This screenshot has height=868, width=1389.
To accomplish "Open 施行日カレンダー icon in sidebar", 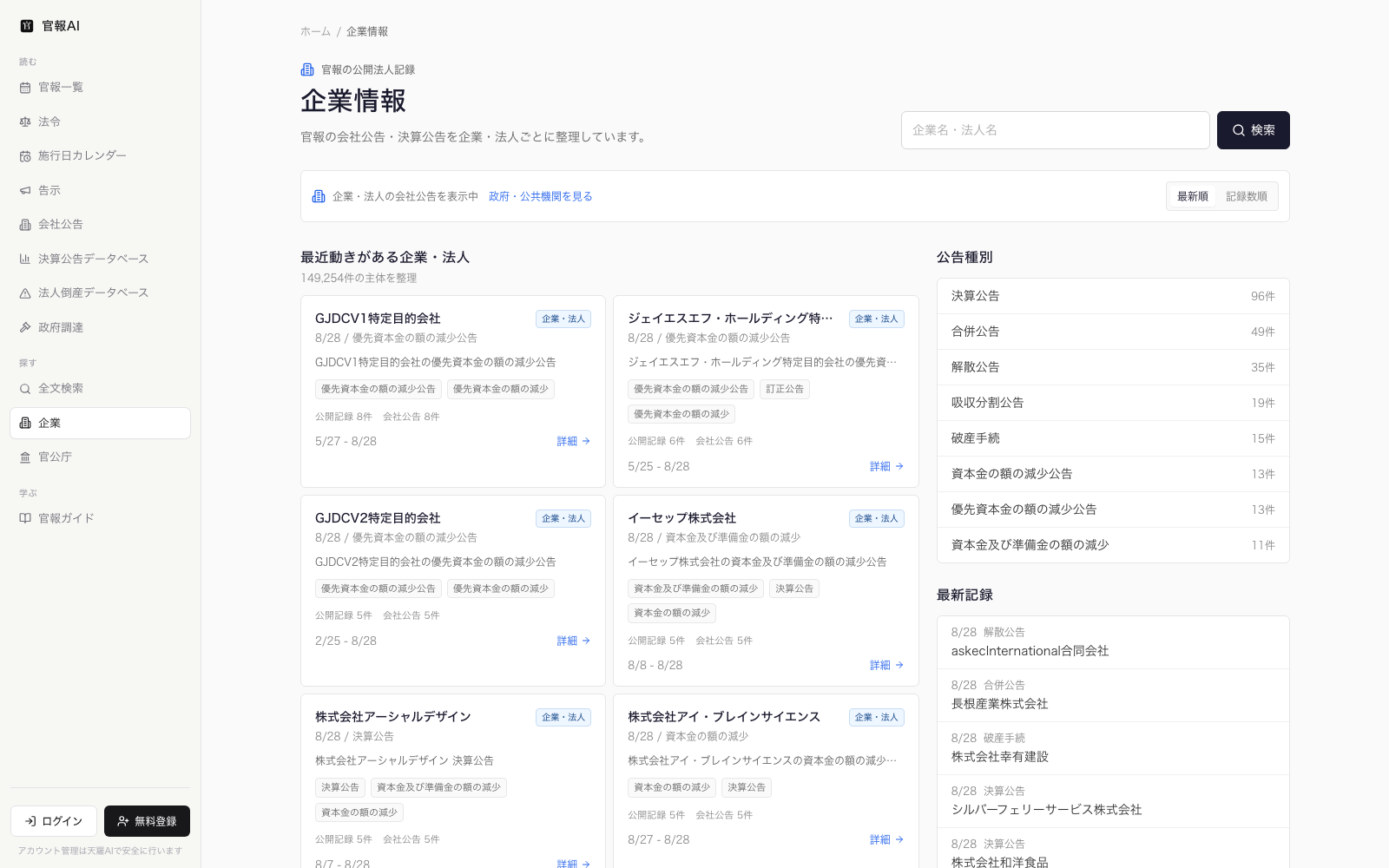I will coord(25,156).
